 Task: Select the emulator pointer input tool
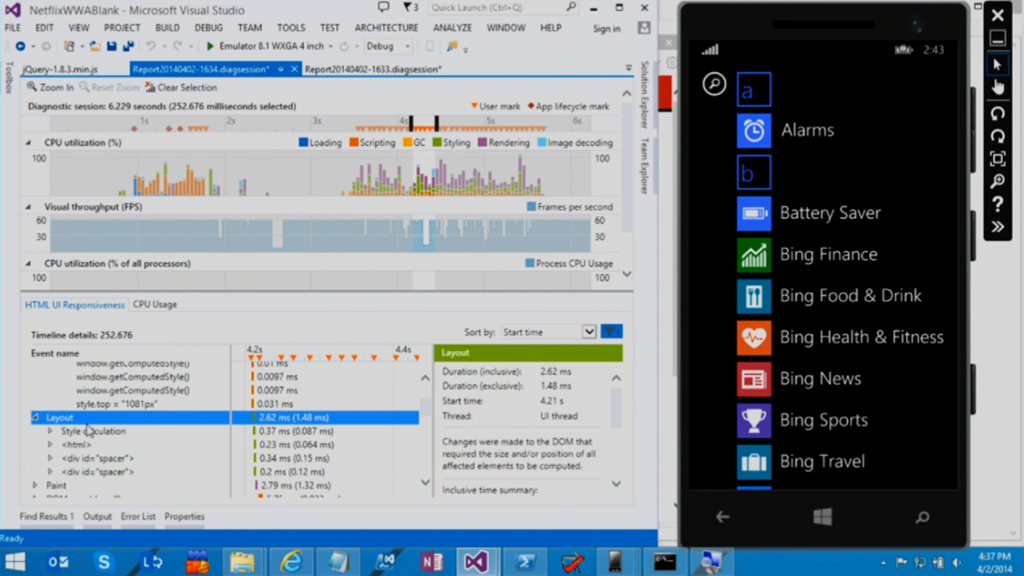click(x=997, y=65)
